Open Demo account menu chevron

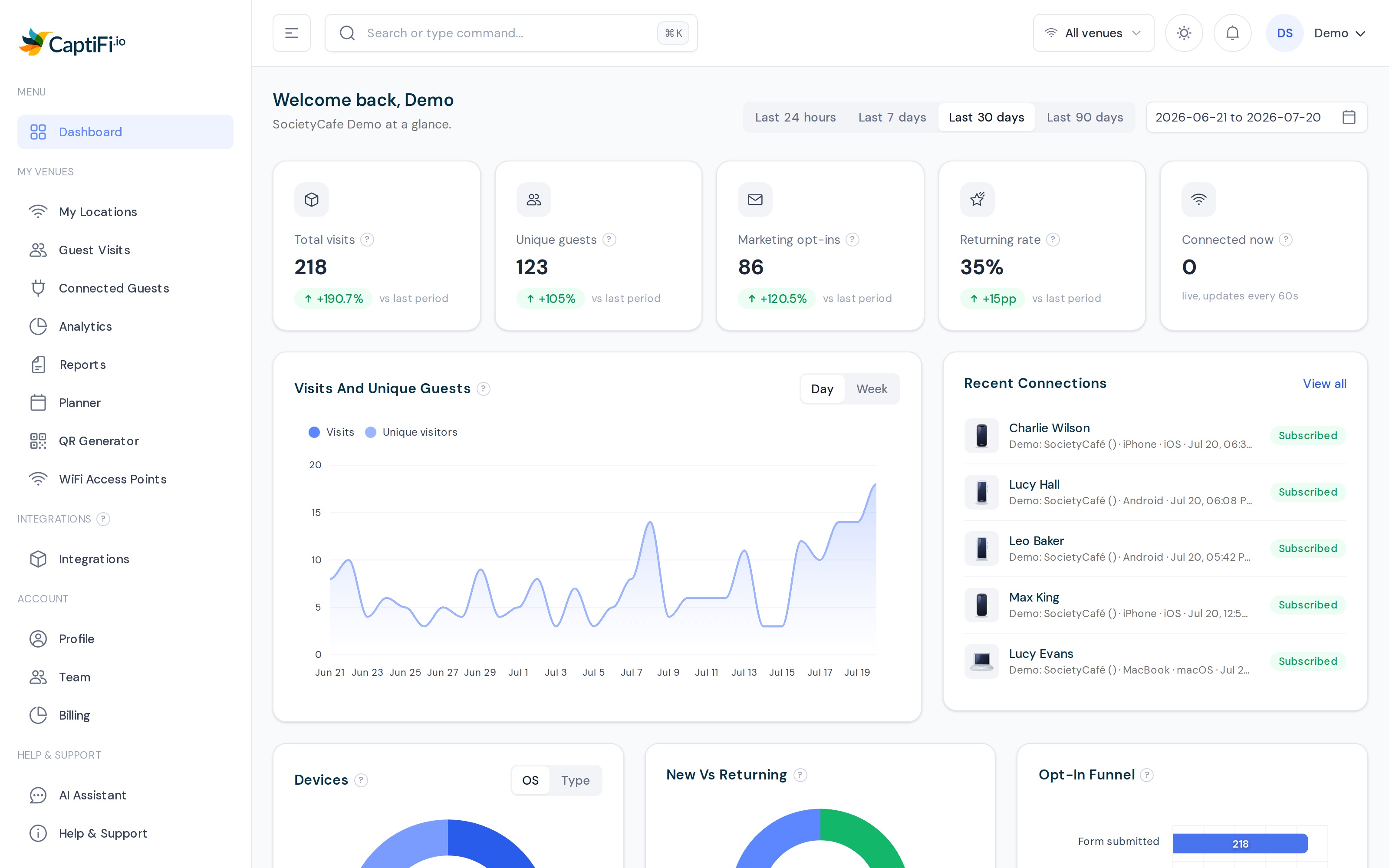coord(1360,34)
